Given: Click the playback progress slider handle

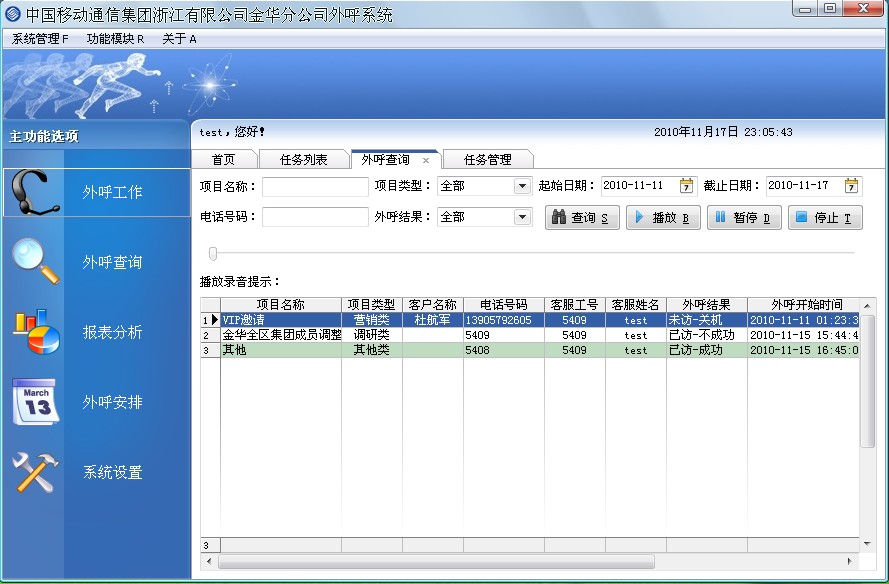Looking at the screenshot, I should click(x=213, y=253).
